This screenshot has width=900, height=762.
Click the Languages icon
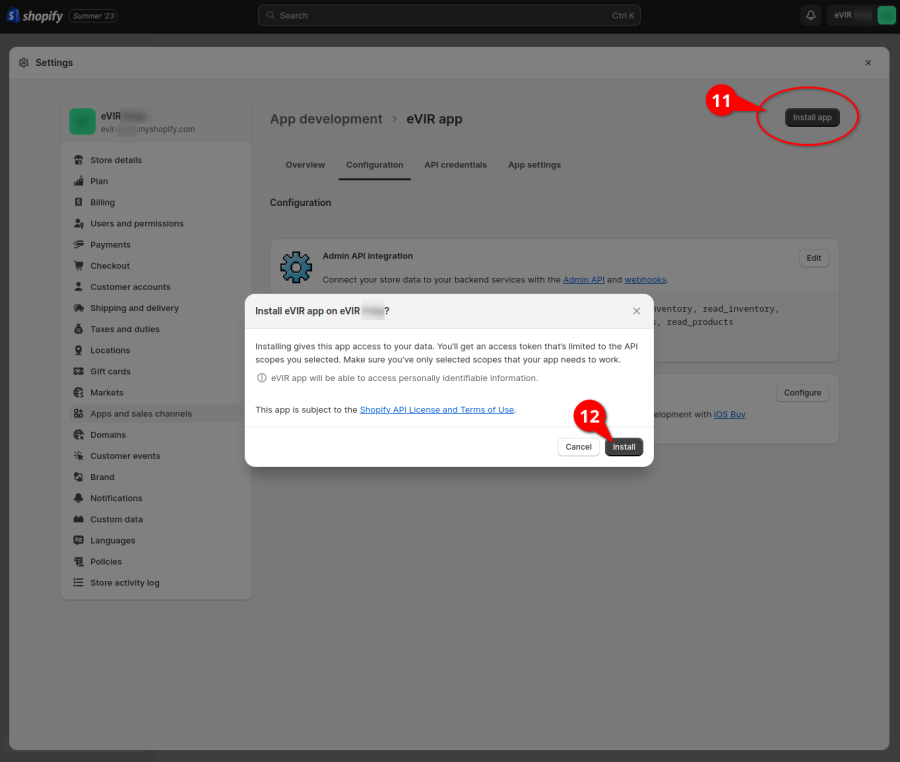[79, 541]
